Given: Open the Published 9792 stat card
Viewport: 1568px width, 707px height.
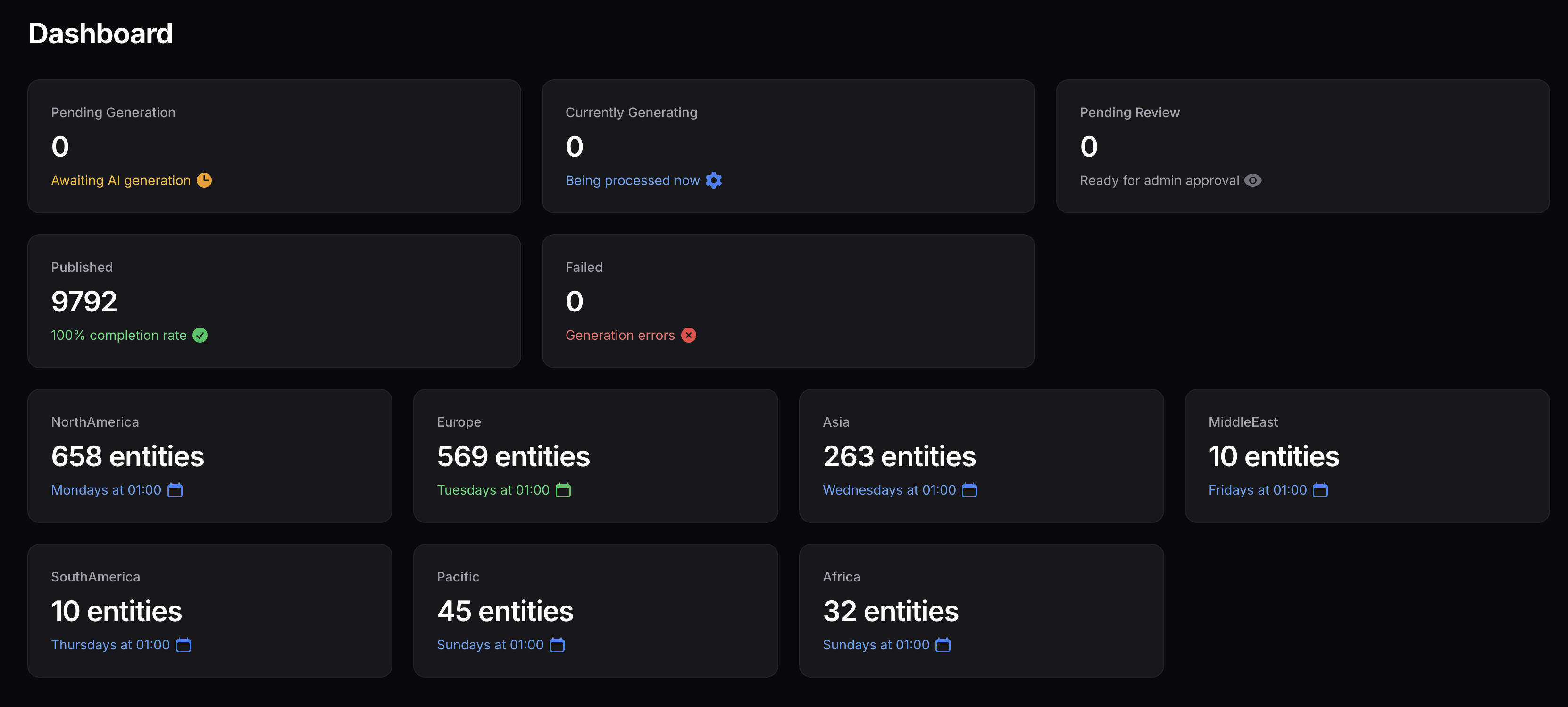Looking at the screenshot, I should [274, 301].
